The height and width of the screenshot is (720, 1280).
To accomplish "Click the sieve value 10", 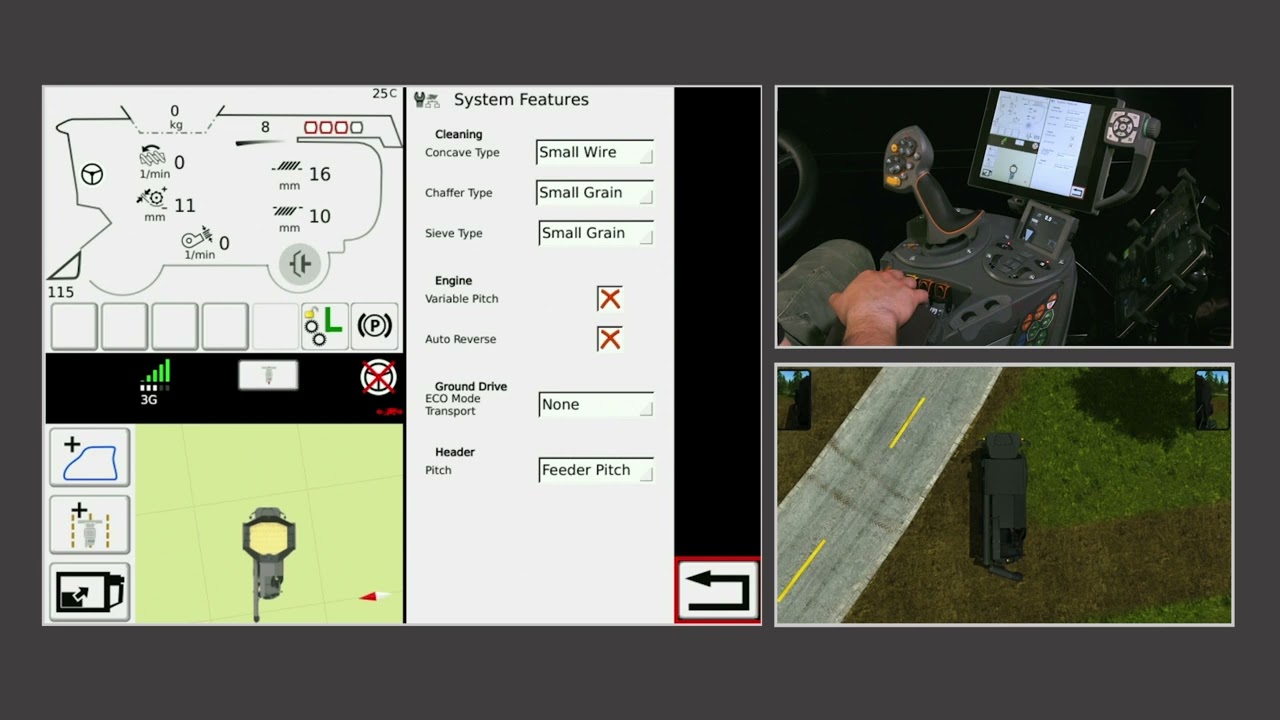I will [319, 216].
